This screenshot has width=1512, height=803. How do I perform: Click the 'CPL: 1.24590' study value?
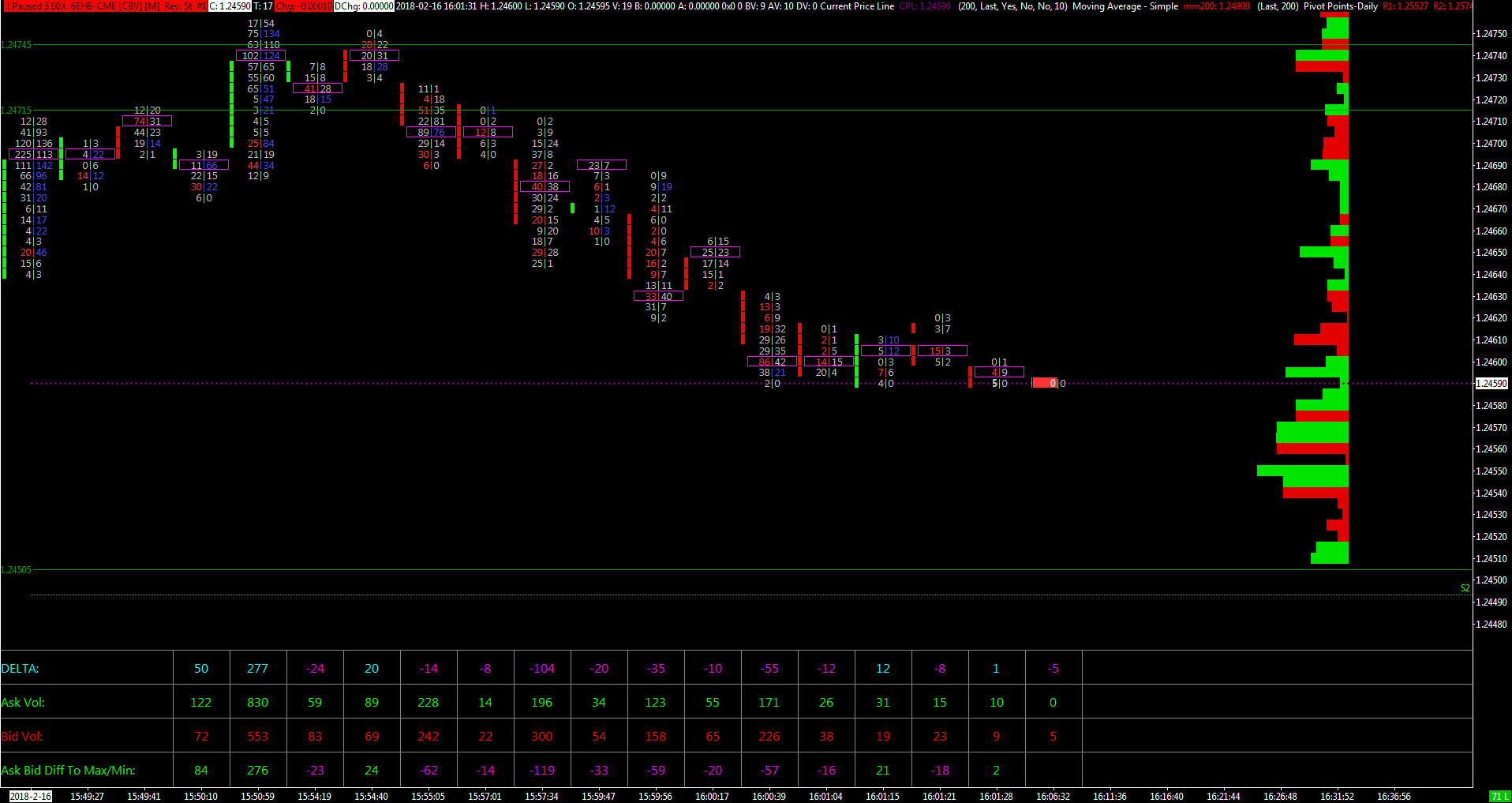tap(925, 6)
